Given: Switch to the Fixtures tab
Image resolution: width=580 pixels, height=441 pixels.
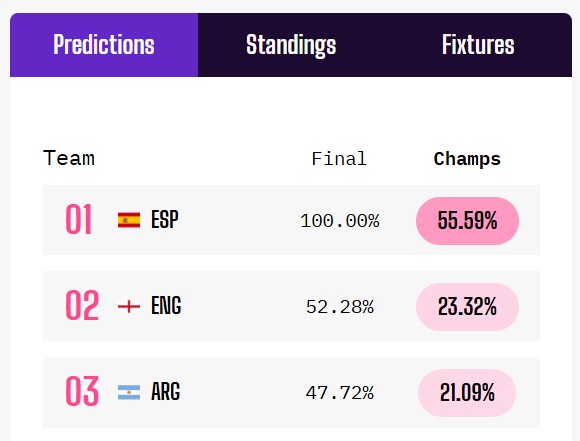Looking at the screenshot, I should (478, 45).
